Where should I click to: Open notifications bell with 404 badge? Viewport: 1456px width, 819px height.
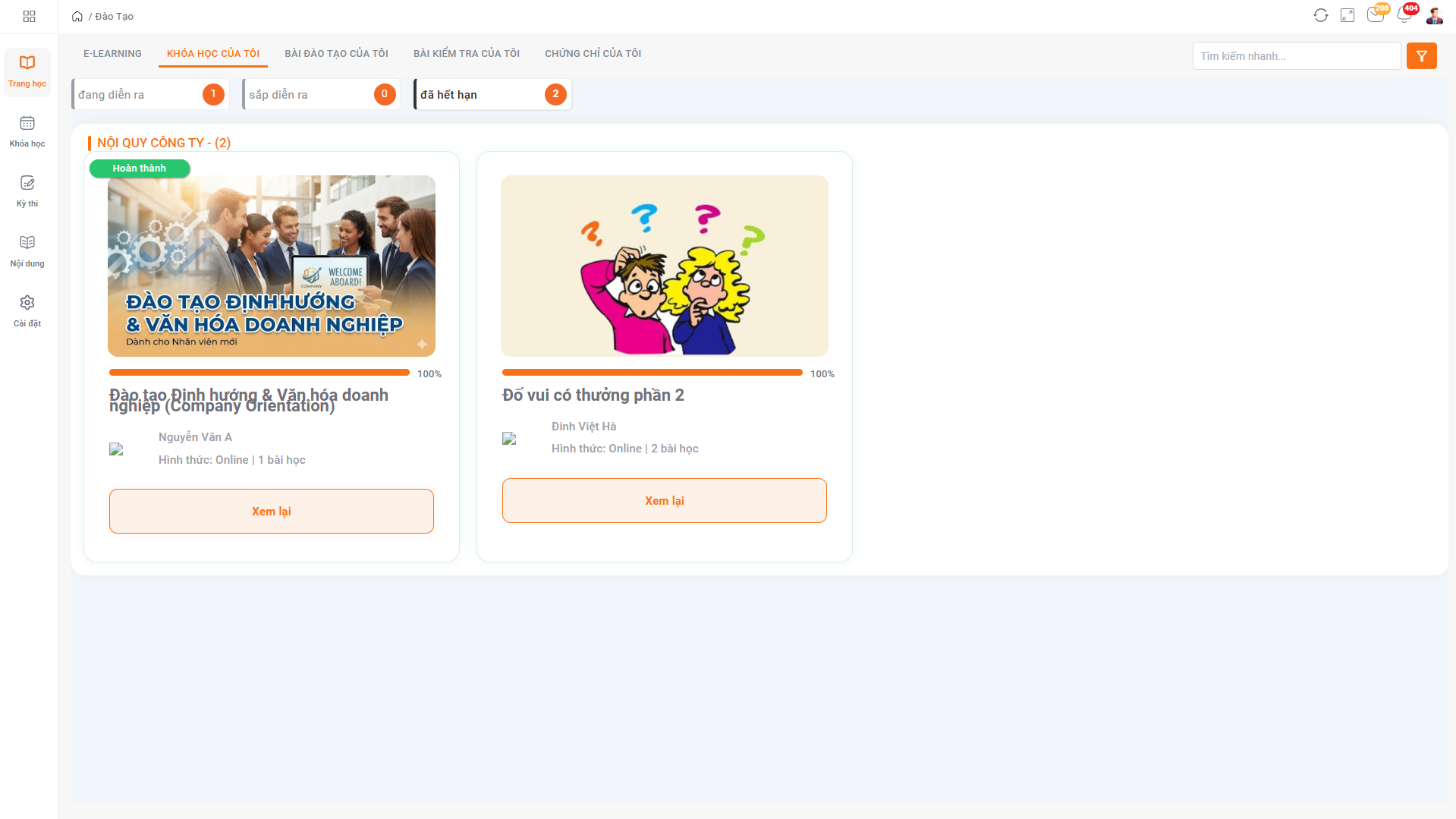(x=1404, y=16)
